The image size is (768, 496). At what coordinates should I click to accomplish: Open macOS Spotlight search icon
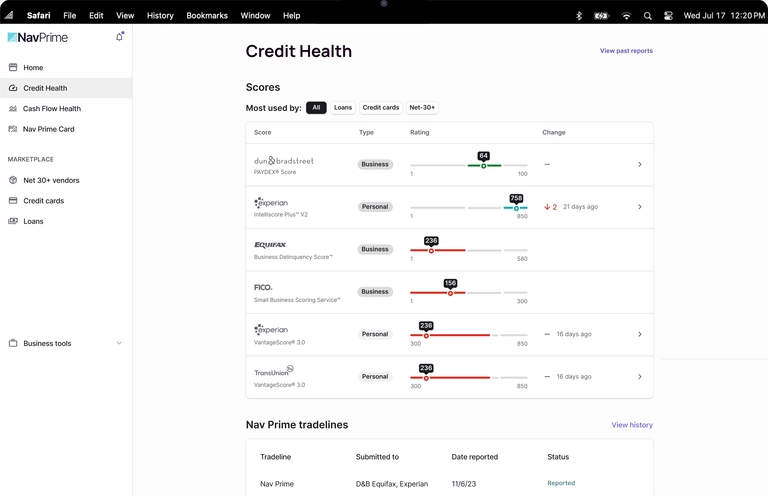tap(648, 16)
